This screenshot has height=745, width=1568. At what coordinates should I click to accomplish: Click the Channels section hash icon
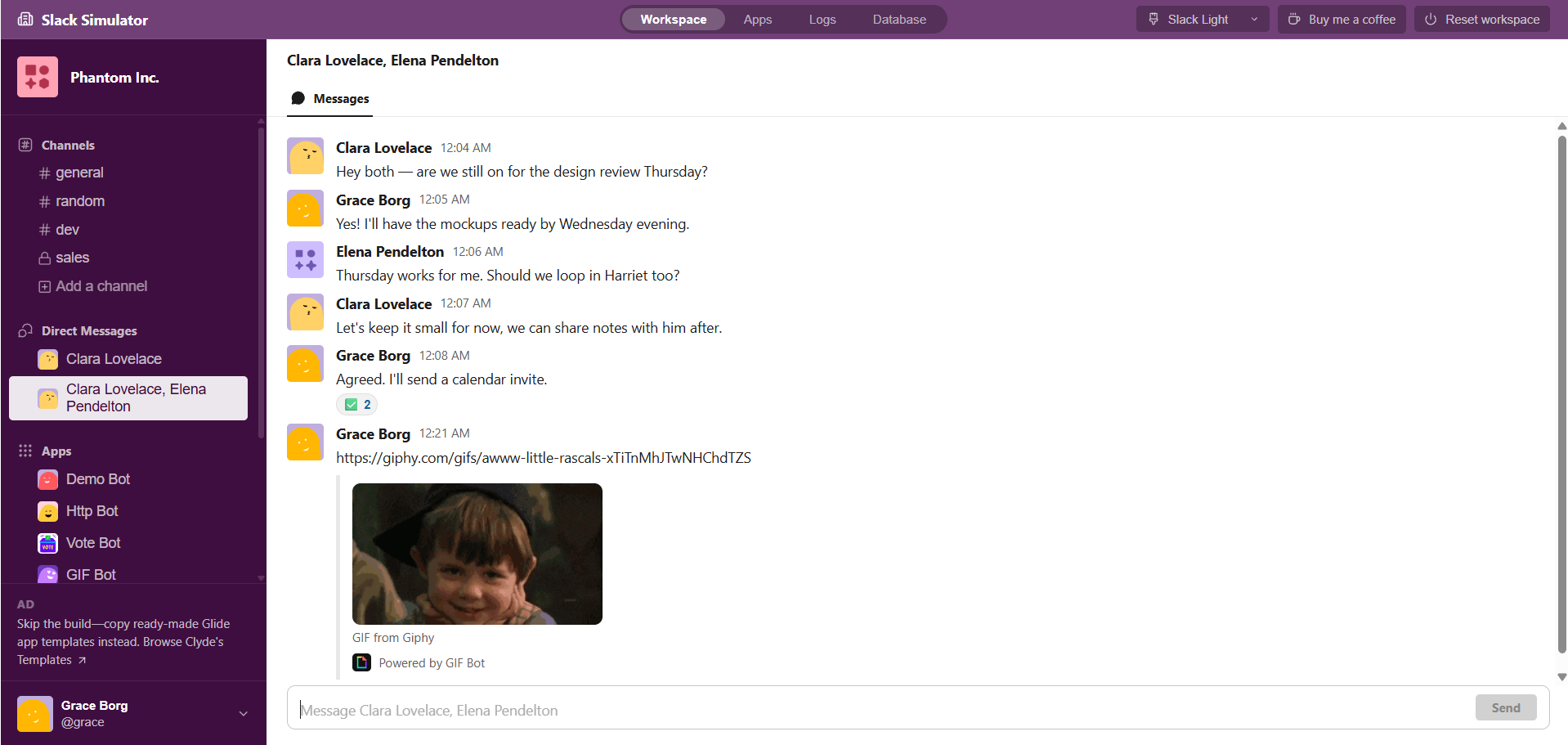(x=25, y=145)
